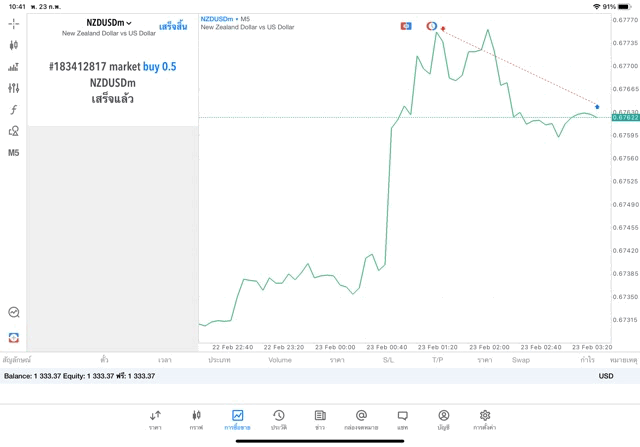This screenshot has height=447, width=640.
Task: Open the ประวัติ history tab
Action: [279, 420]
